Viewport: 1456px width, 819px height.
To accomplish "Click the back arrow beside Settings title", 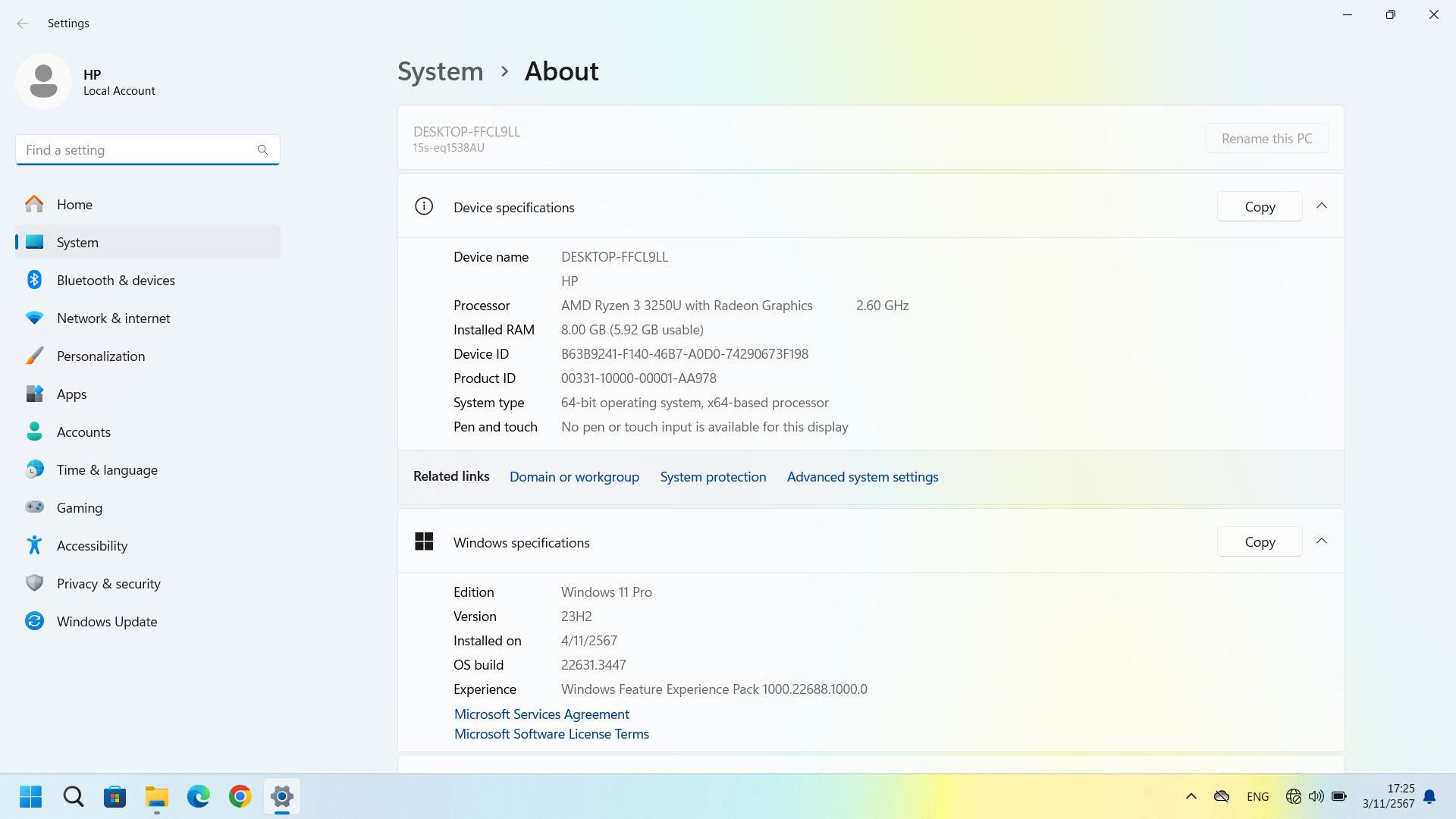I will (x=23, y=24).
